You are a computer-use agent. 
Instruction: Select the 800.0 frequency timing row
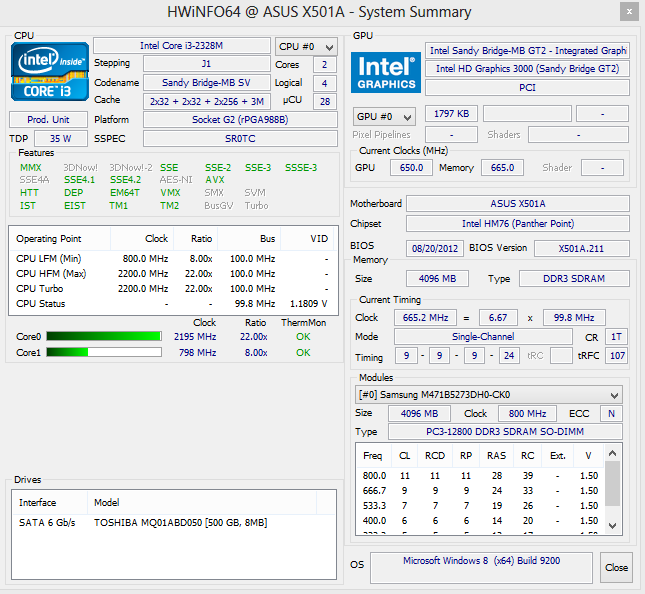click(480, 476)
